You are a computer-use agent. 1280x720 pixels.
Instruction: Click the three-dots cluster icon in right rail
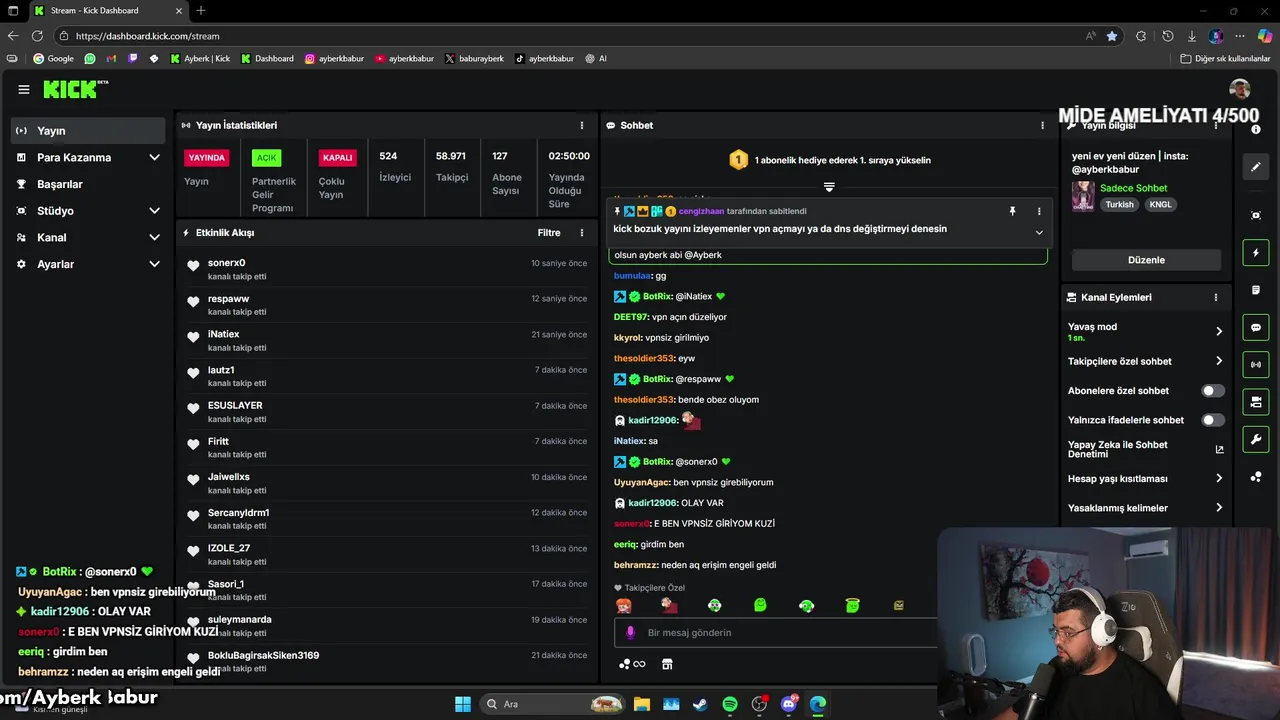click(1256, 477)
